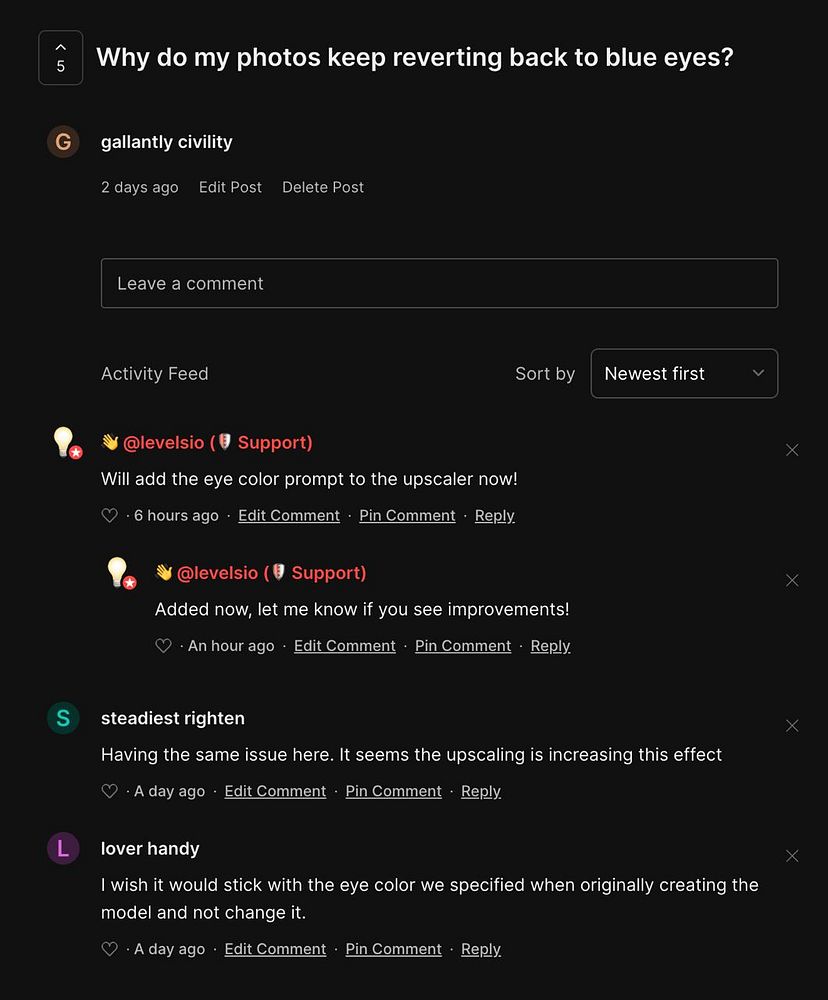Viewport: 828px width, 1000px height.
Task: Click Edit Post link
Action: click(x=230, y=187)
